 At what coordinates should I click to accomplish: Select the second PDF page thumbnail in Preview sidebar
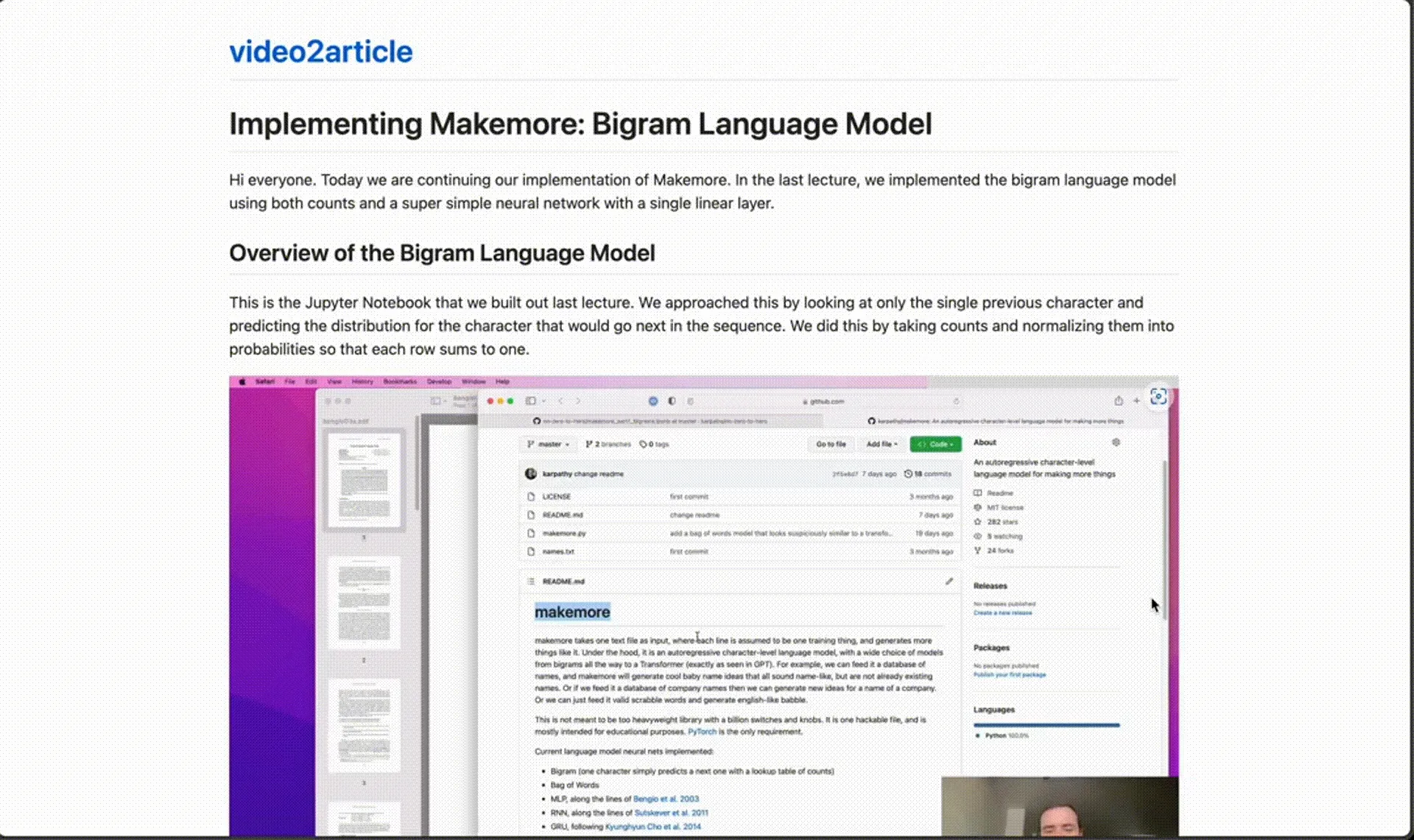364,602
